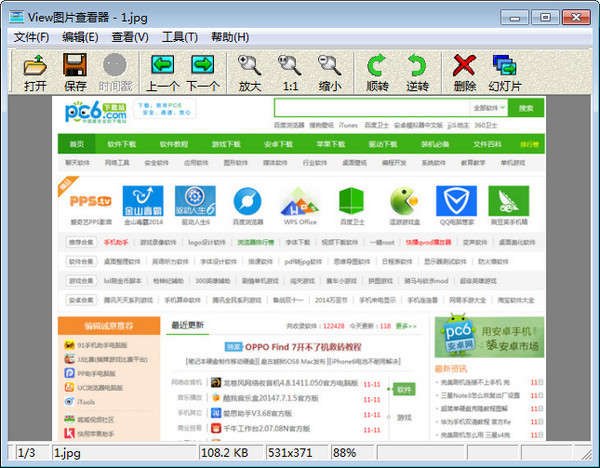Click the green search button in the image

pos(526,108)
